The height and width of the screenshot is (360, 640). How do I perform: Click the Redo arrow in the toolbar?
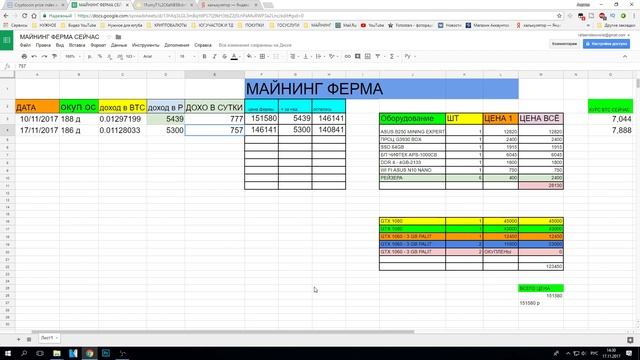(44, 56)
